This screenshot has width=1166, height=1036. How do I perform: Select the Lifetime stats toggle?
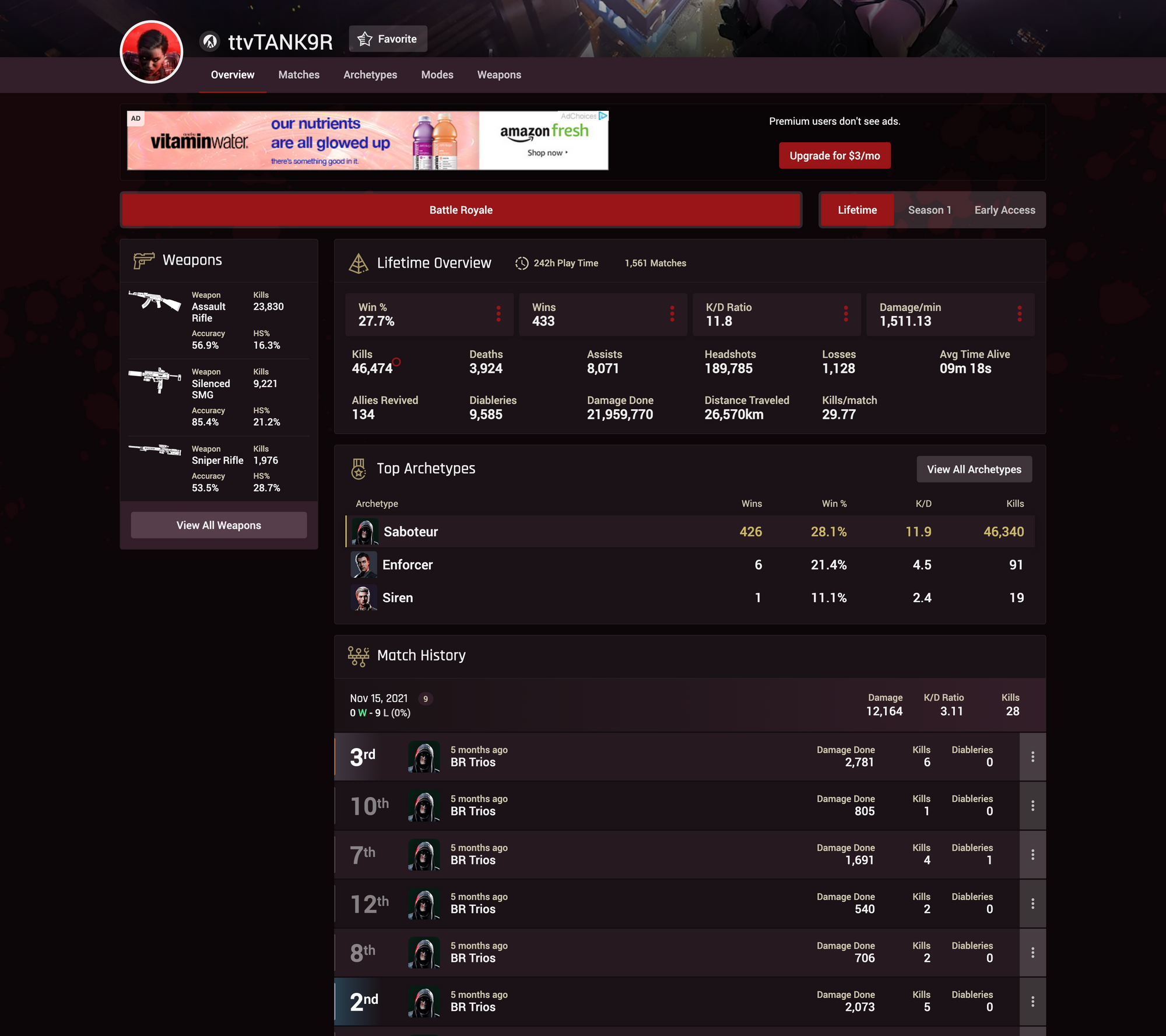(x=857, y=210)
